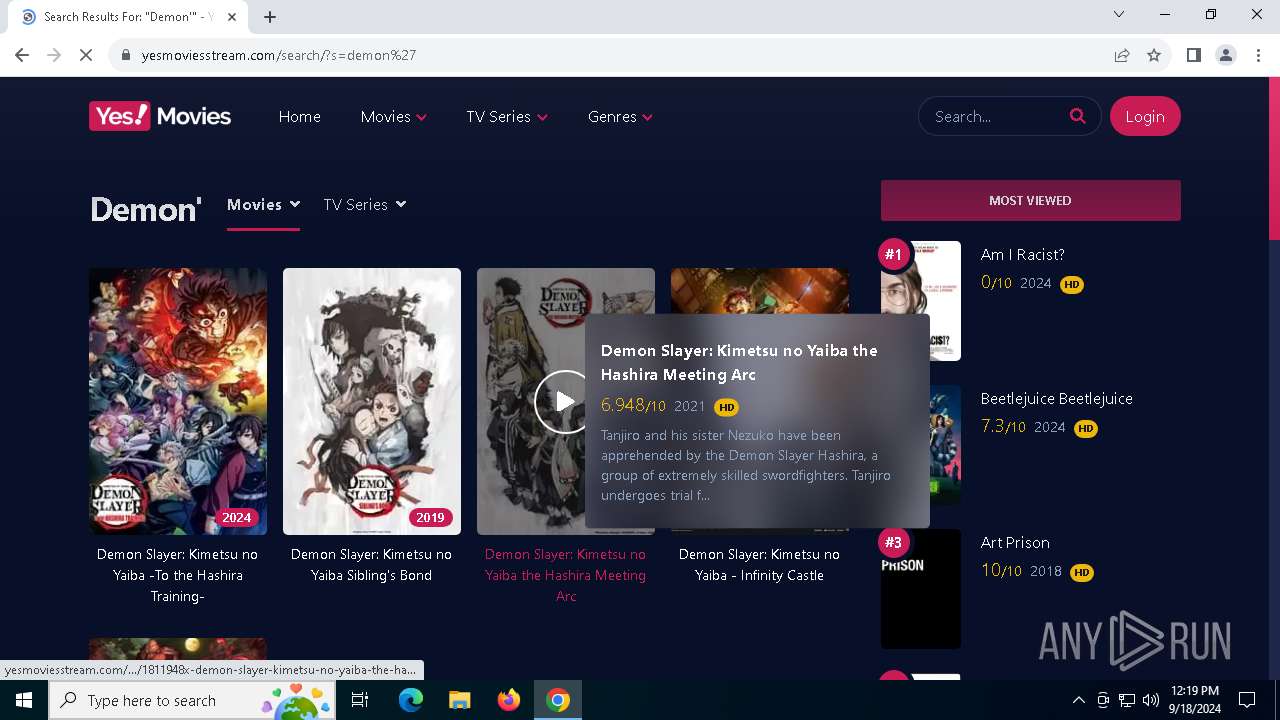The width and height of the screenshot is (1280, 720).
Task: Stop page loading in browser toolbar
Action: (x=86, y=55)
